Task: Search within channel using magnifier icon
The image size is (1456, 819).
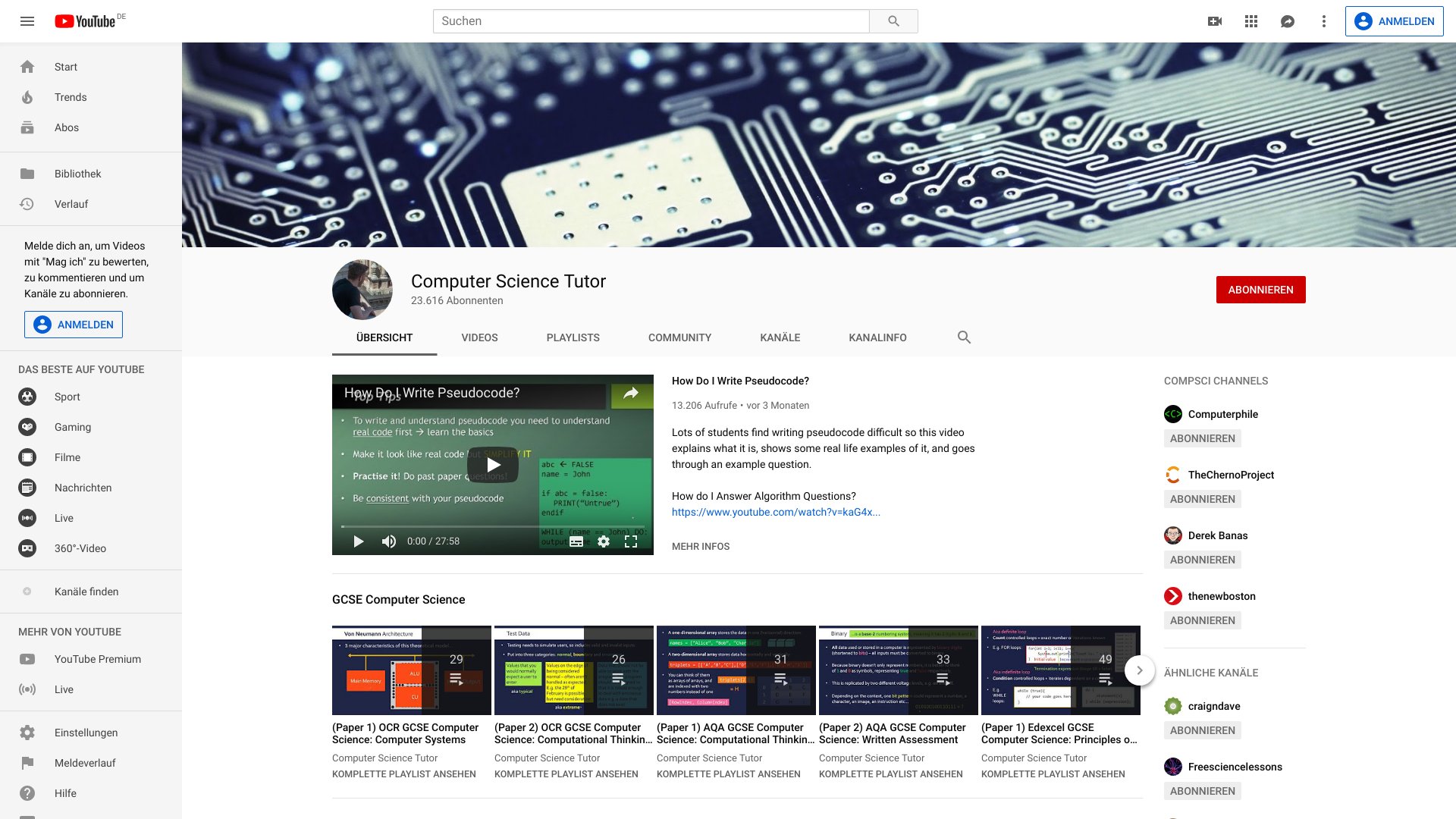Action: pyautogui.click(x=964, y=337)
